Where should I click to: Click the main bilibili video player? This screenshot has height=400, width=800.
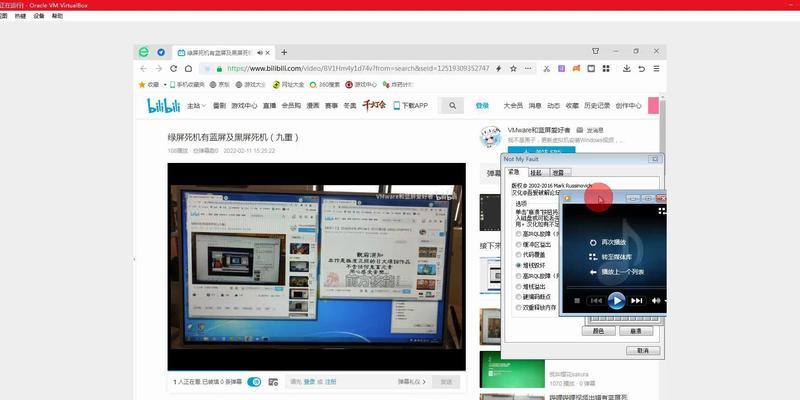(x=316, y=267)
